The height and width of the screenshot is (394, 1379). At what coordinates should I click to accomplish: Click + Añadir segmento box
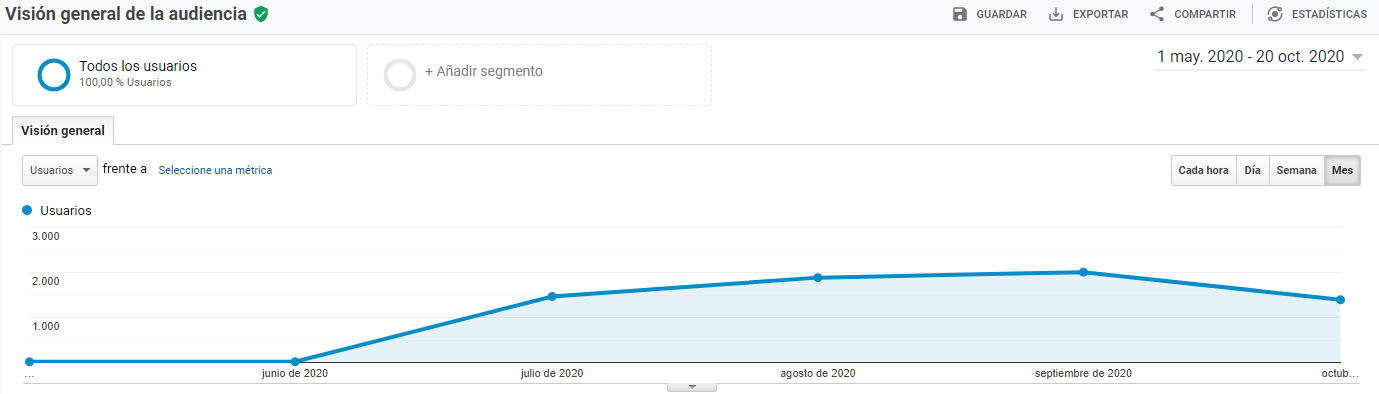coord(539,75)
